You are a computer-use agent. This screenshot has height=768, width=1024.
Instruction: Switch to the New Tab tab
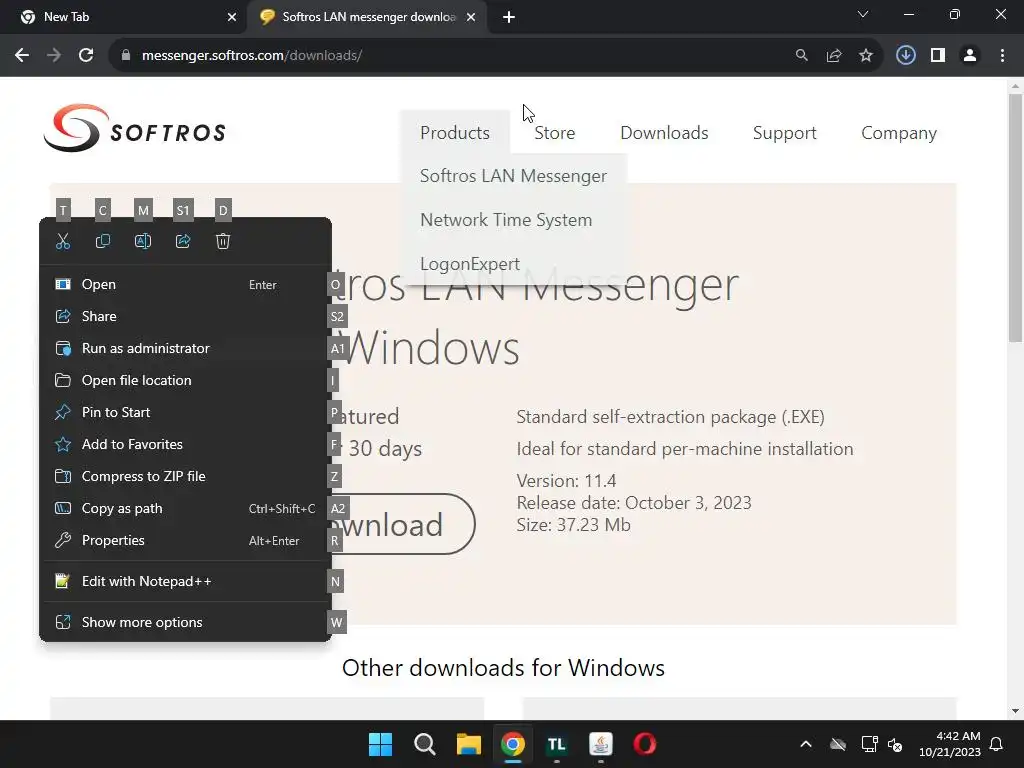(123, 17)
